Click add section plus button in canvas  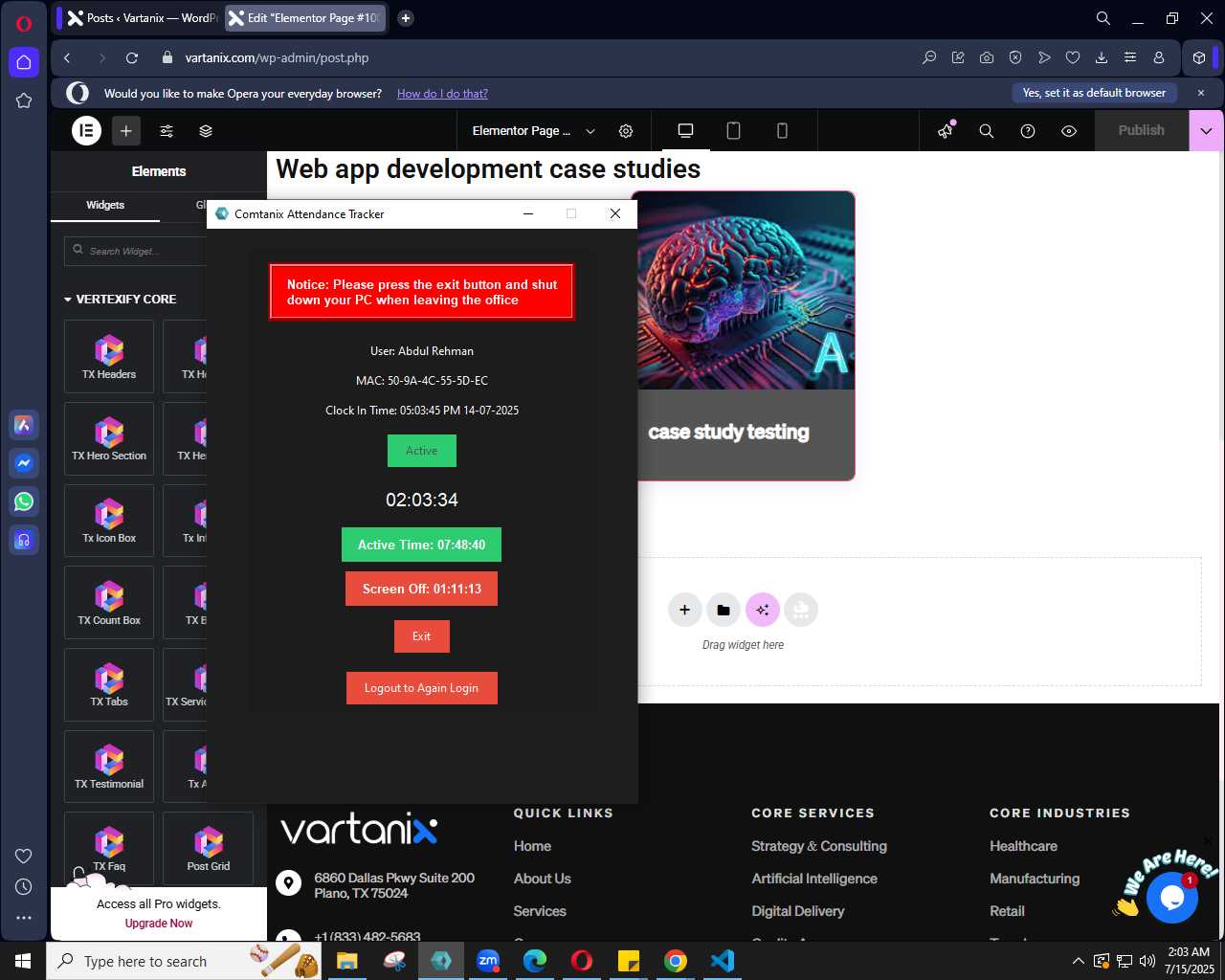click(x=684, y=610)
